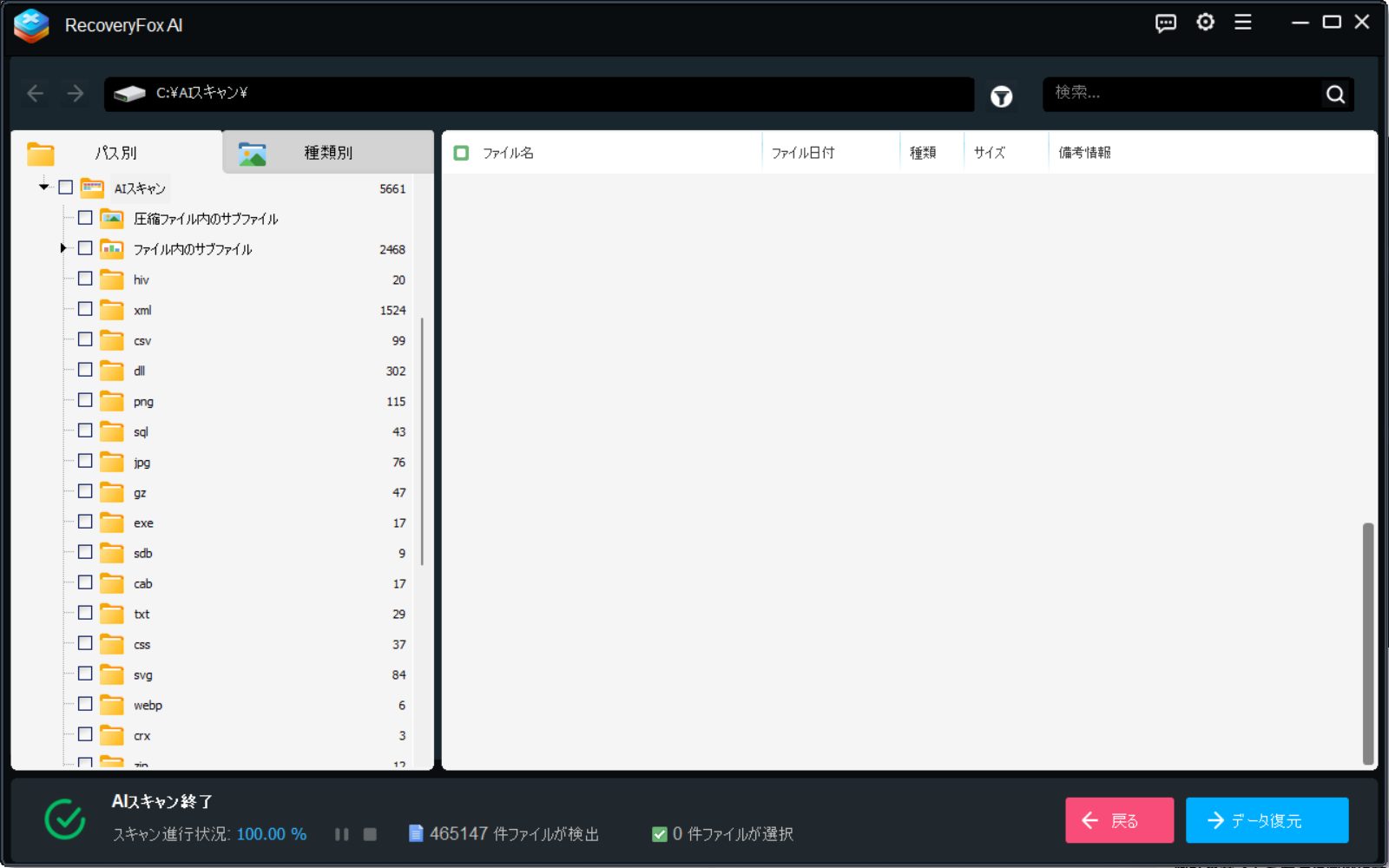The height and width of the screenshot is (868, 1389).
Task: Switch to the 種類別 tab
Action: coord(328,153)
